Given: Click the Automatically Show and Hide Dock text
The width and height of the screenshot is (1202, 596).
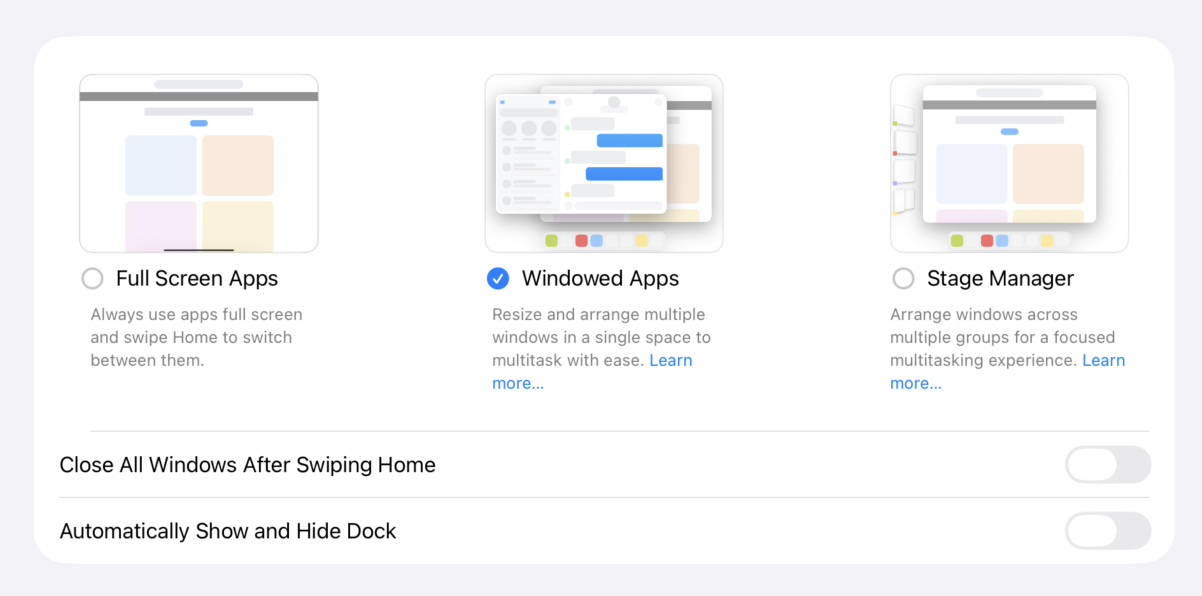Looking at the screenshot, I should pos(228,531).
